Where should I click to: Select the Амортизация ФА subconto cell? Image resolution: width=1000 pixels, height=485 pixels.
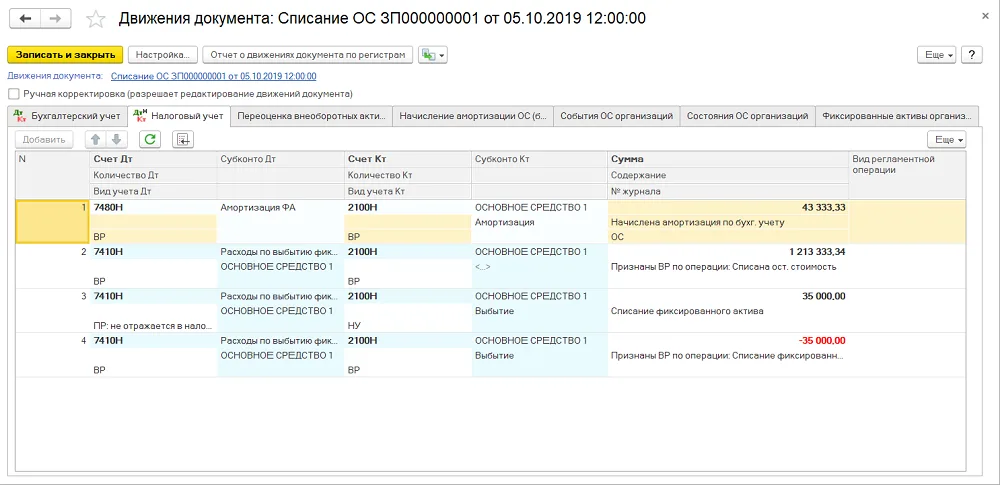pyautogui.click(x=280, y=207)
